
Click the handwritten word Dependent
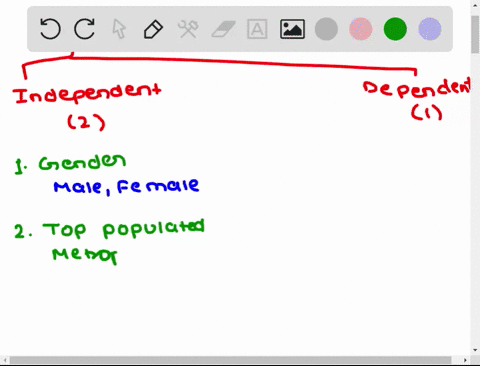tap(417, 88)
